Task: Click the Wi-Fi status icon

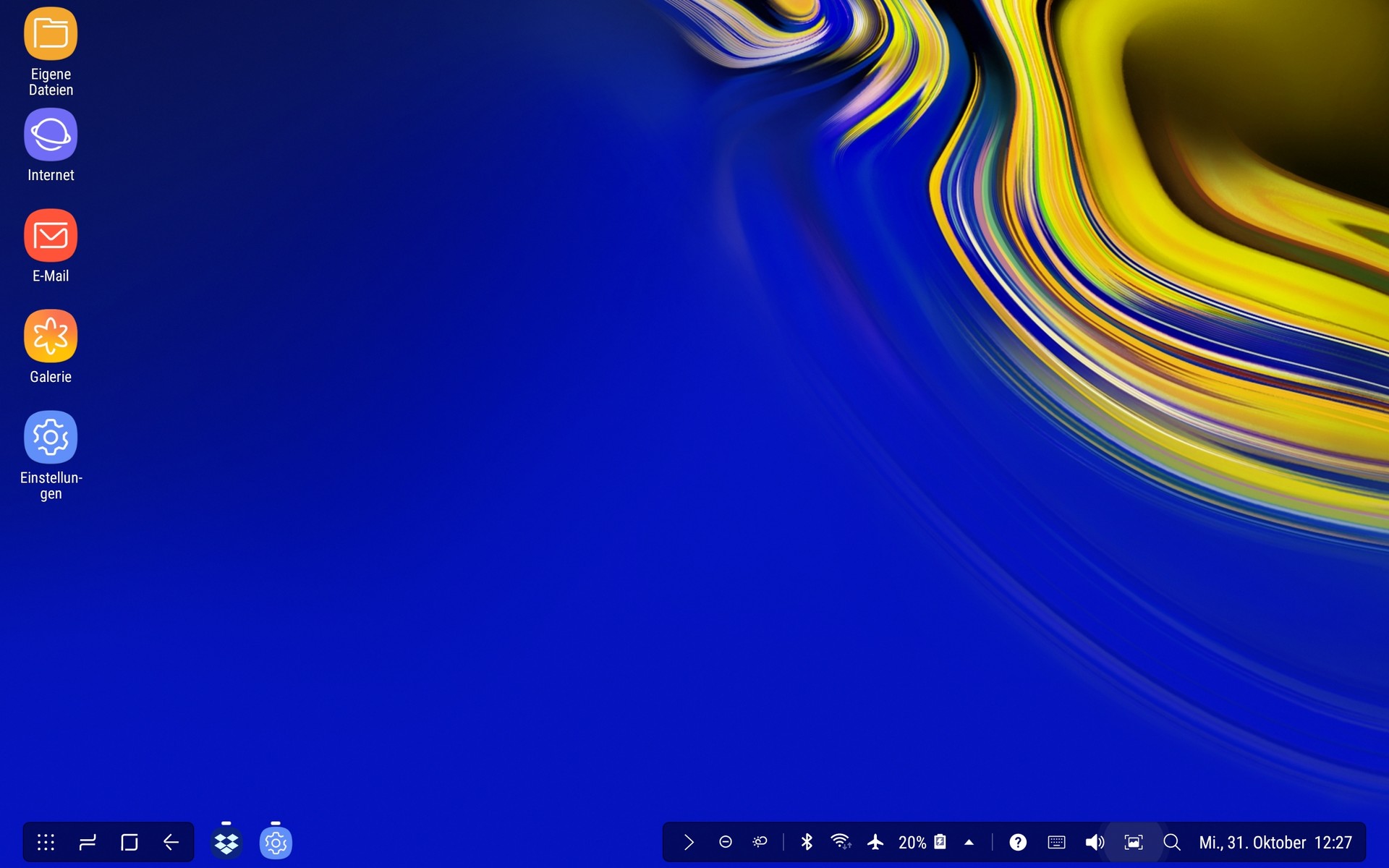Action: point(841,842)
